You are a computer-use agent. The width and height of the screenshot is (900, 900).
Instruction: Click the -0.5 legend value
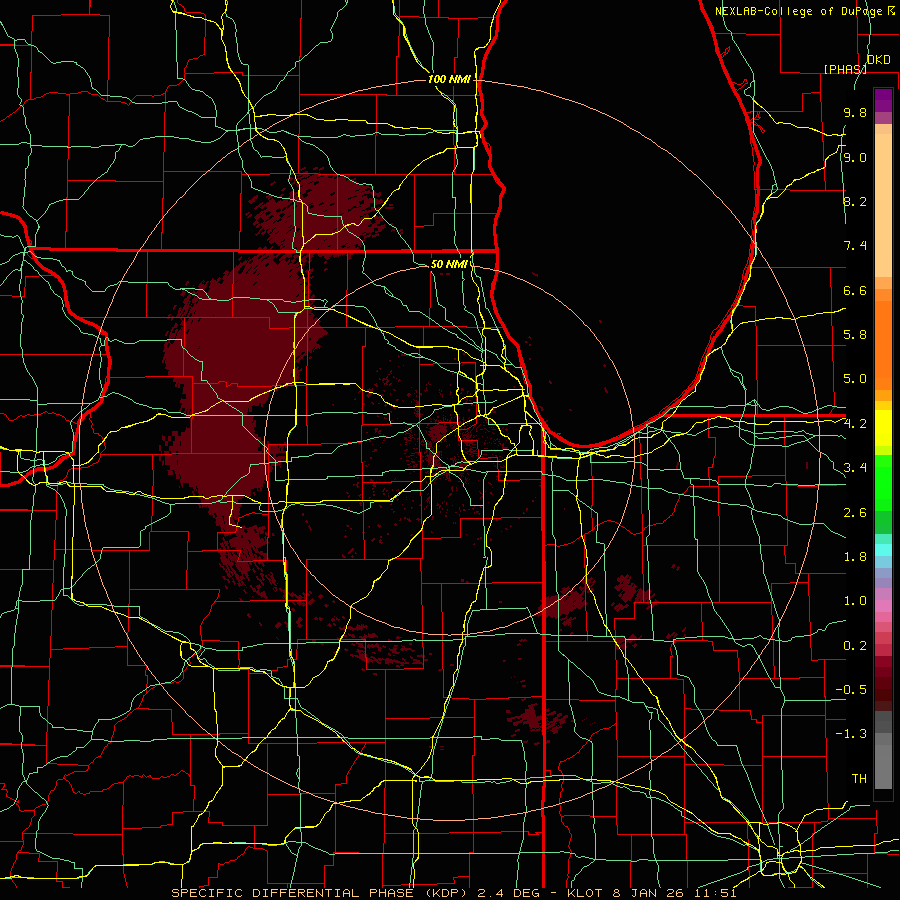(x=851, y=690)
